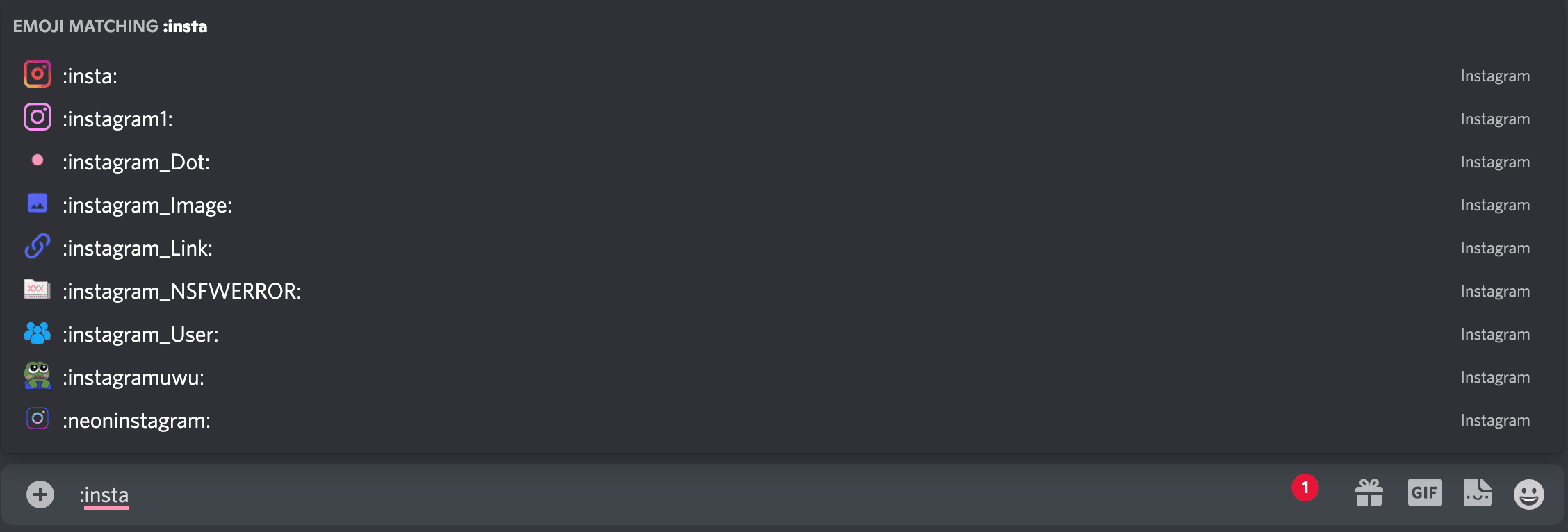Pick the :instagram_User: emoji row

782,334
